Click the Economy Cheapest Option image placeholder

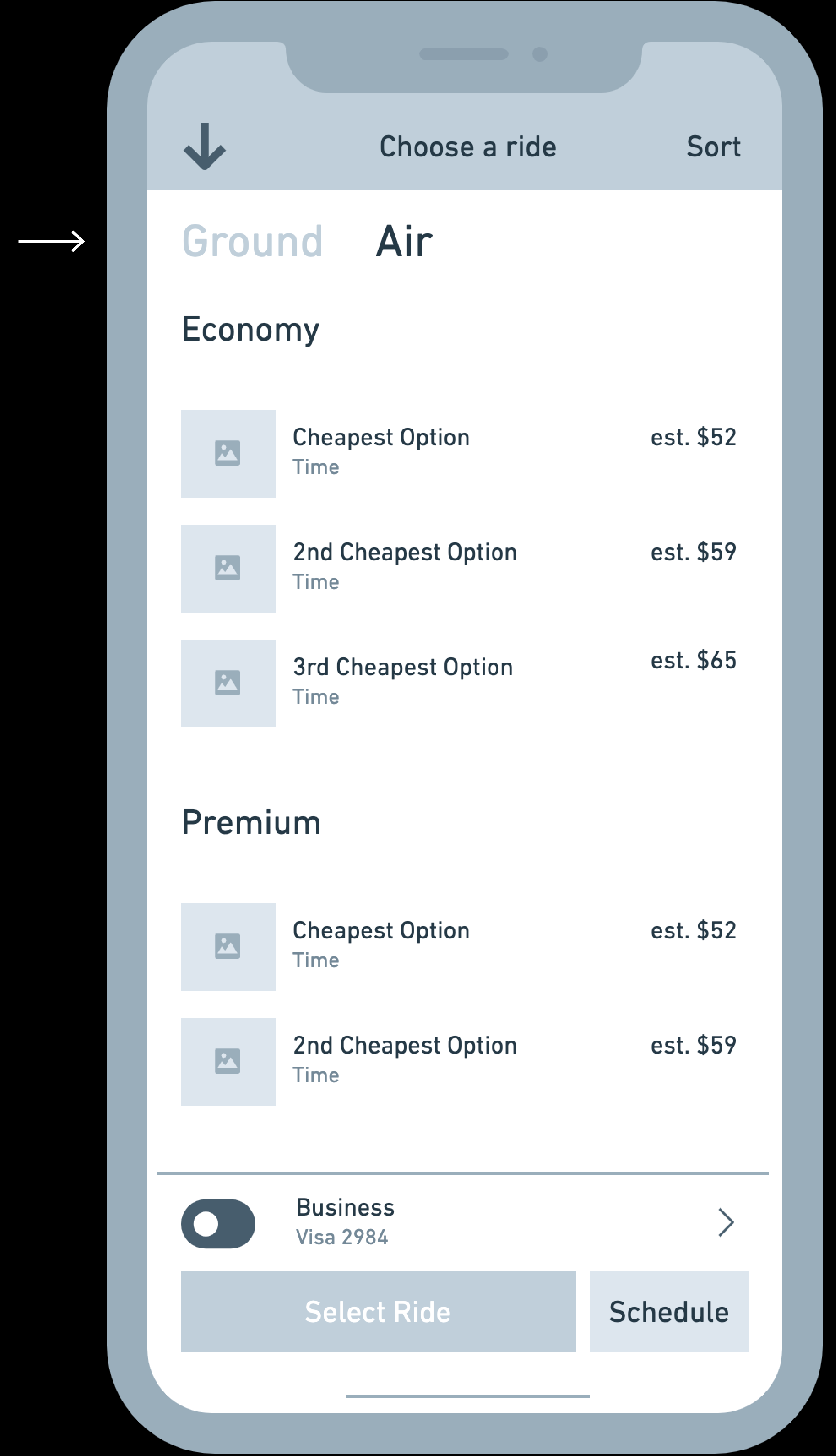click(x=228, y=454)
